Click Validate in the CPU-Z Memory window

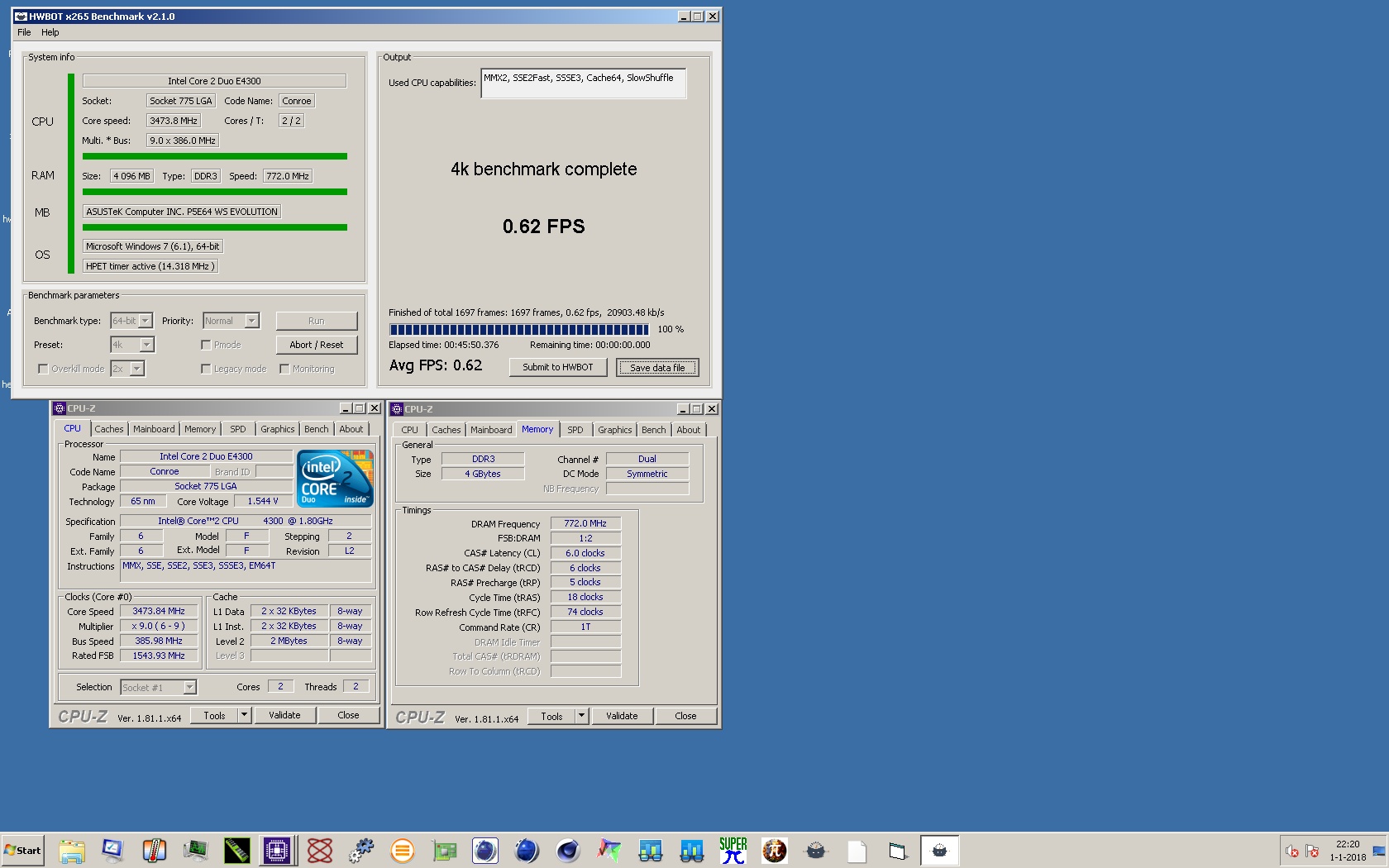click(622, 716)
